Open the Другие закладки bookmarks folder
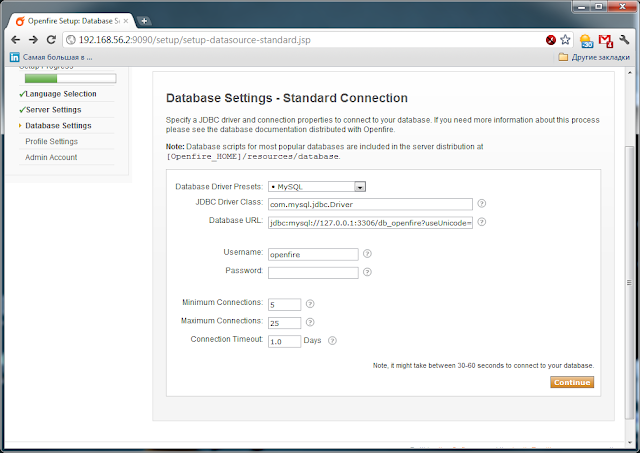Screen dimensions: 640x453 594,57
